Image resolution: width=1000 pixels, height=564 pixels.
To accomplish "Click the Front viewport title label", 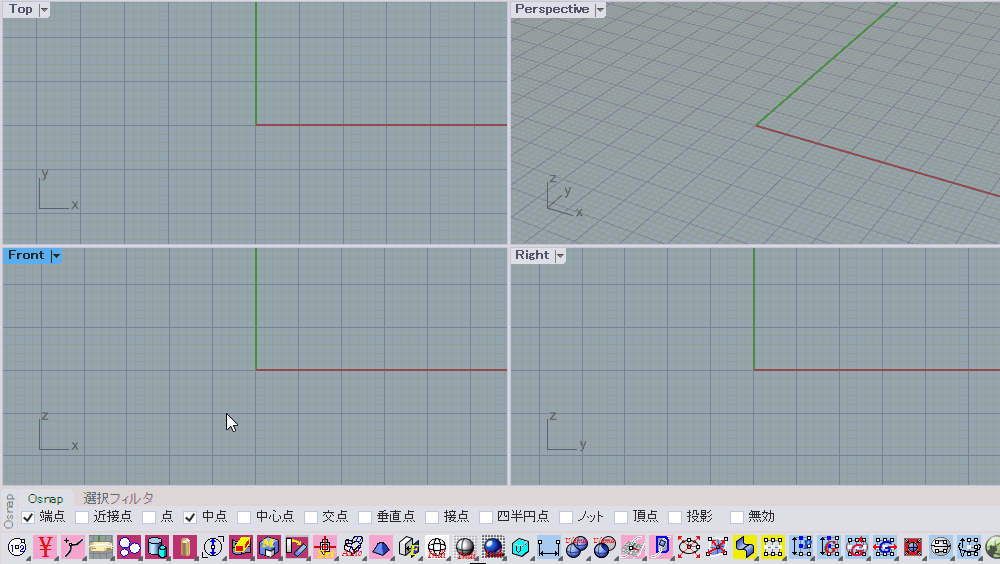I will pyautogui.click(x=26, y=256).
